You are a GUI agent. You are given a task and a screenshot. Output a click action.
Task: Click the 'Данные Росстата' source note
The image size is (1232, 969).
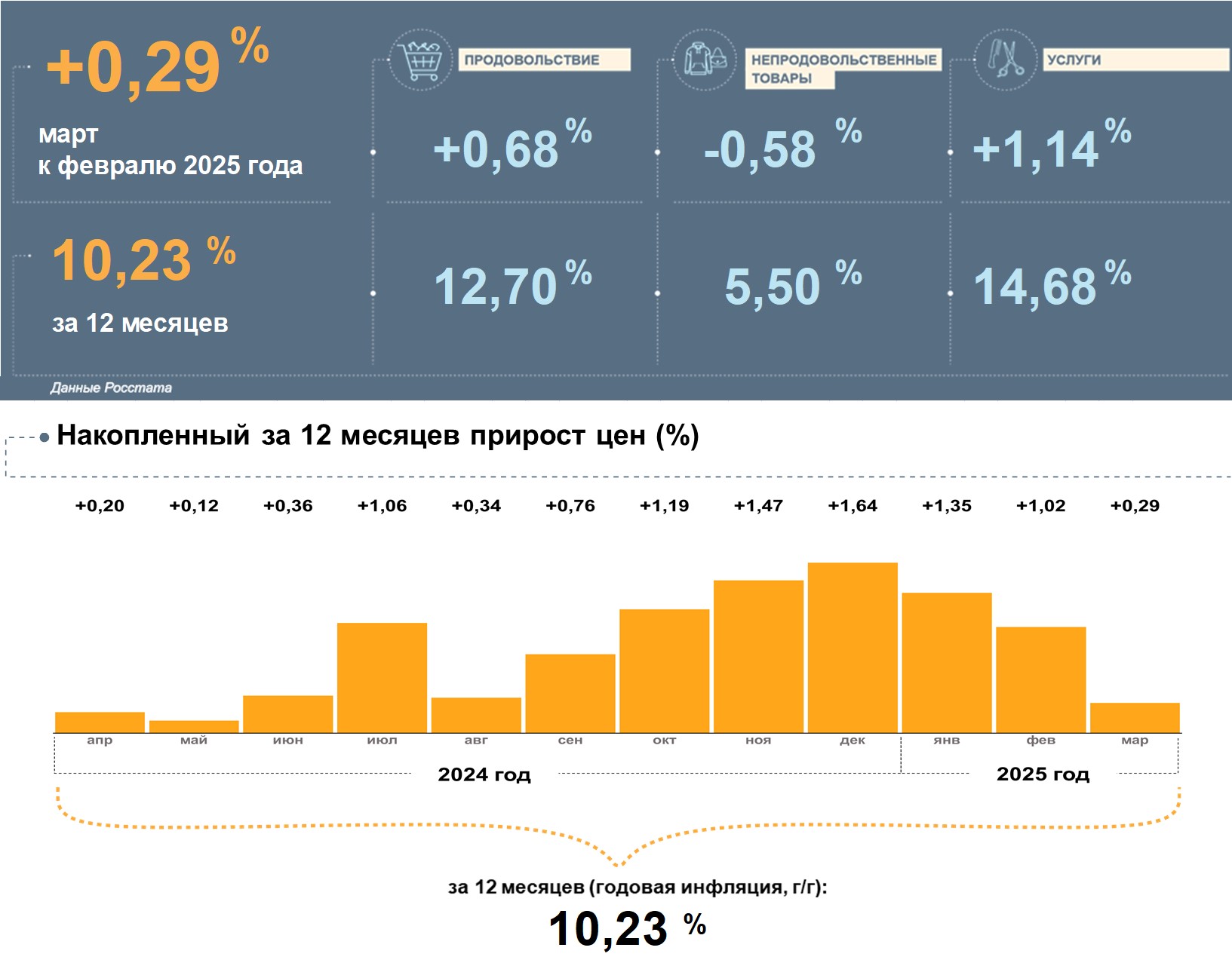pyautogui.click(x=111, y=388)
